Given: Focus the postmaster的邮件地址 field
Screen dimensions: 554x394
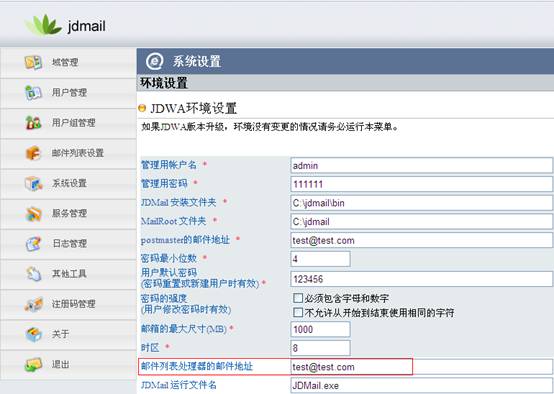Looking at the screenshot, I should tap(422, 240).
